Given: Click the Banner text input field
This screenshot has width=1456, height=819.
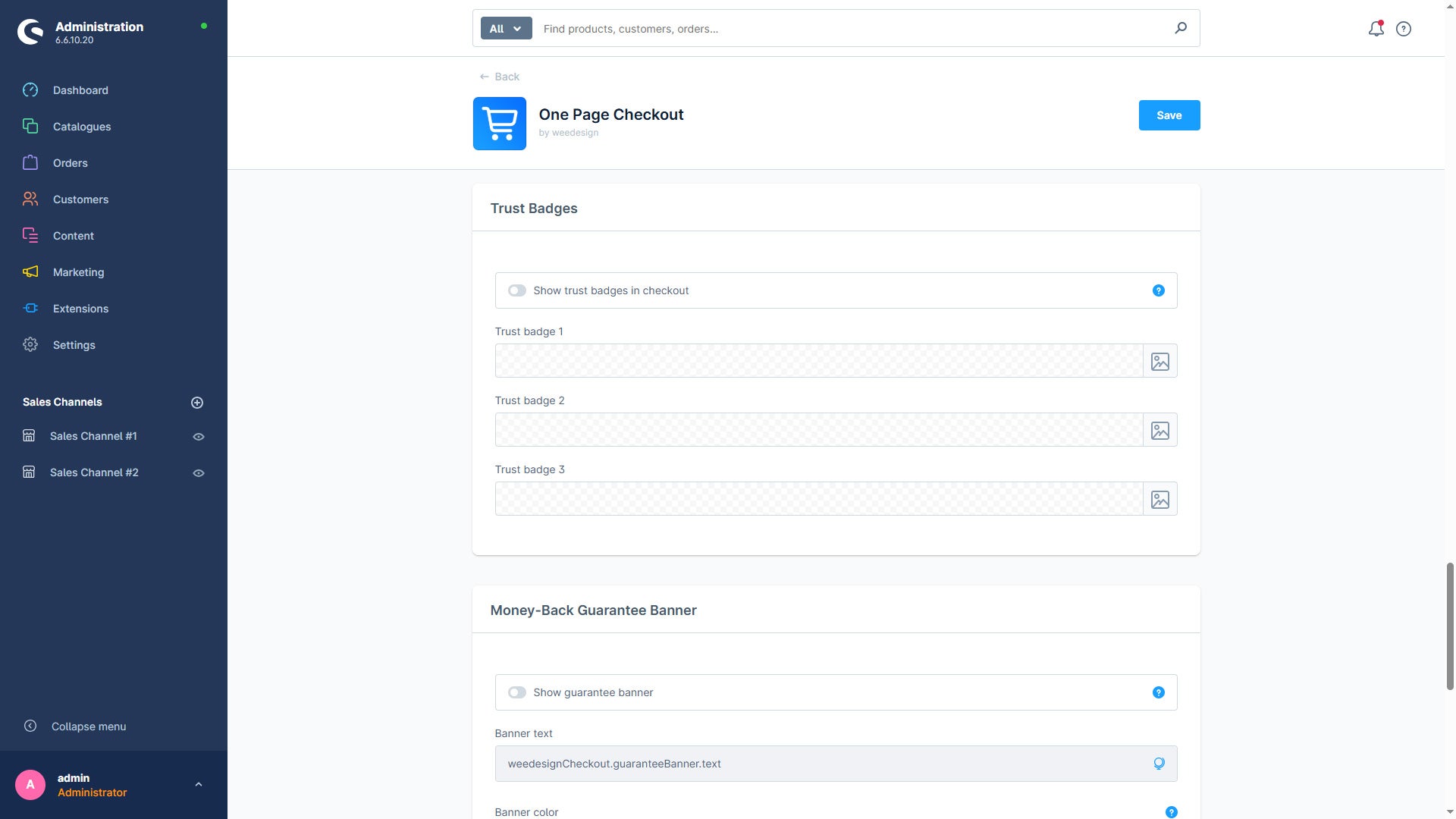Looking at the screenshot, I should (x=836, y=764).
